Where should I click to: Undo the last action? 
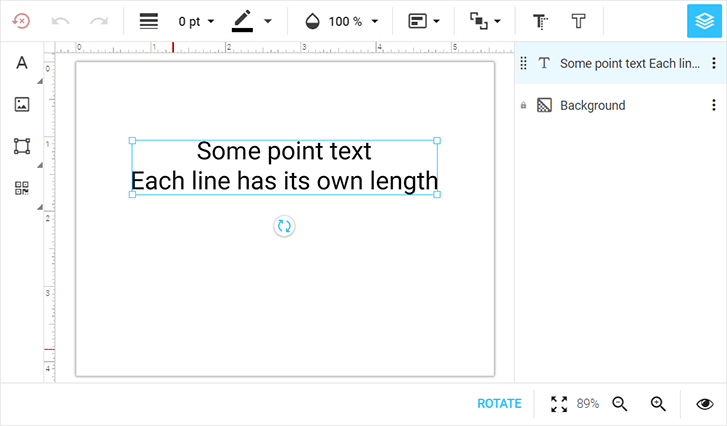(60, 21)
